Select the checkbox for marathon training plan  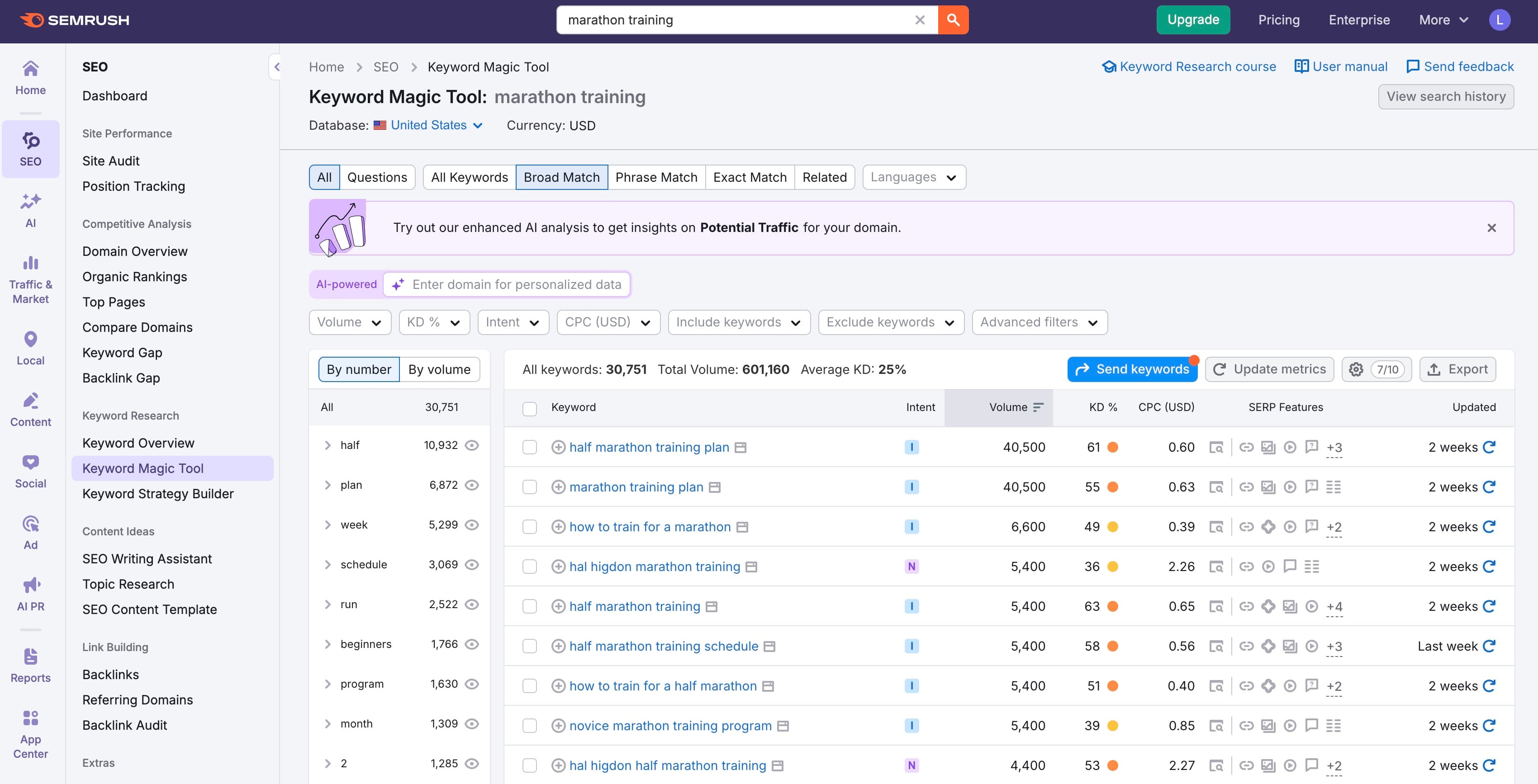(530, 486)
